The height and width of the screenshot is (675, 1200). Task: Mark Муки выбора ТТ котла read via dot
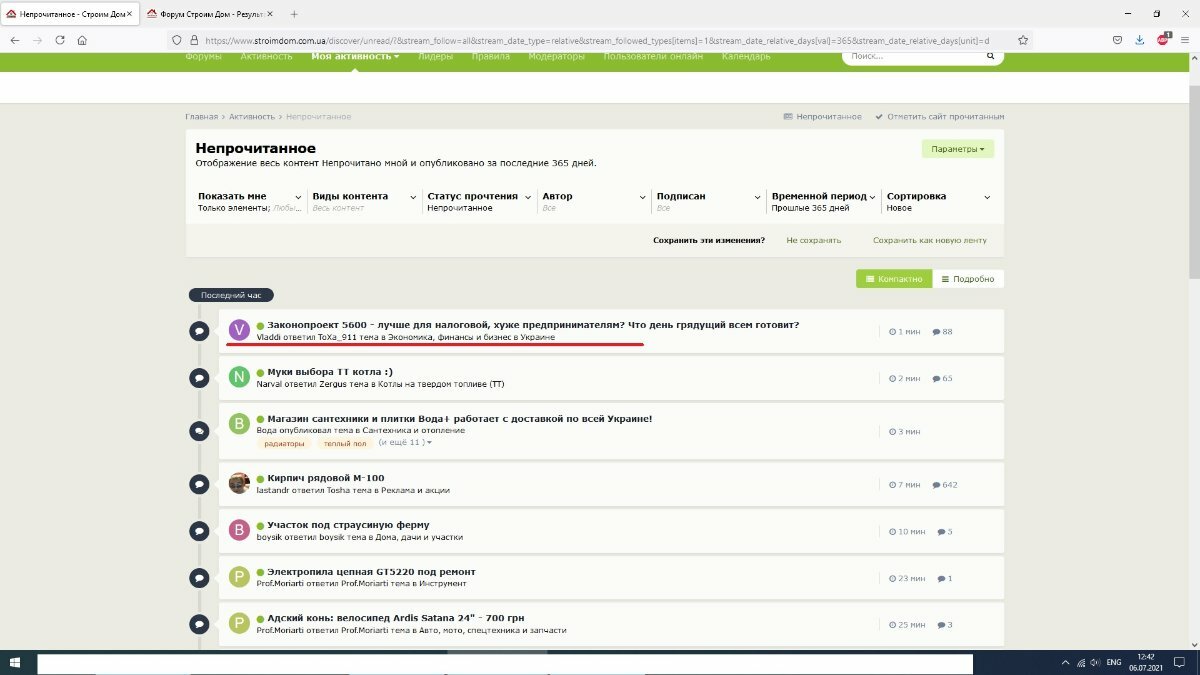click(260, 372)
